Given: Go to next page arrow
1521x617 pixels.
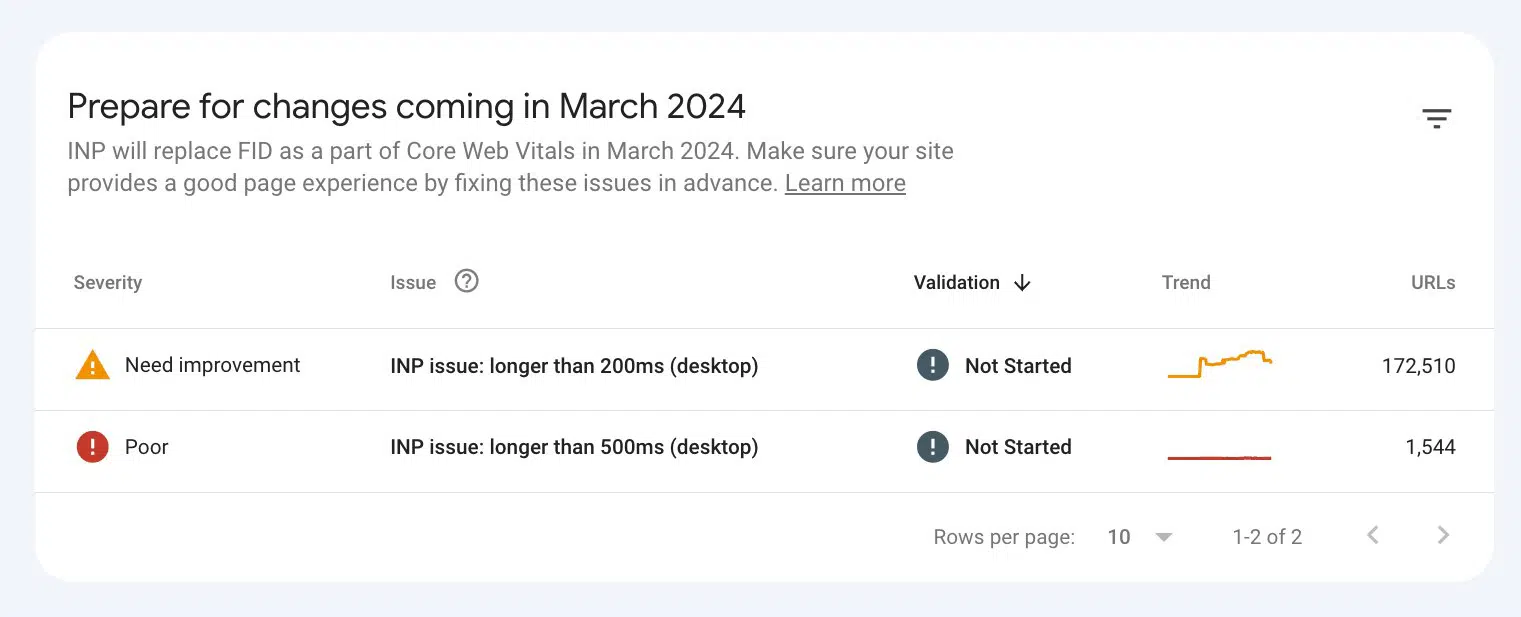Looking at the screenshot, I should pos(1443,536).
